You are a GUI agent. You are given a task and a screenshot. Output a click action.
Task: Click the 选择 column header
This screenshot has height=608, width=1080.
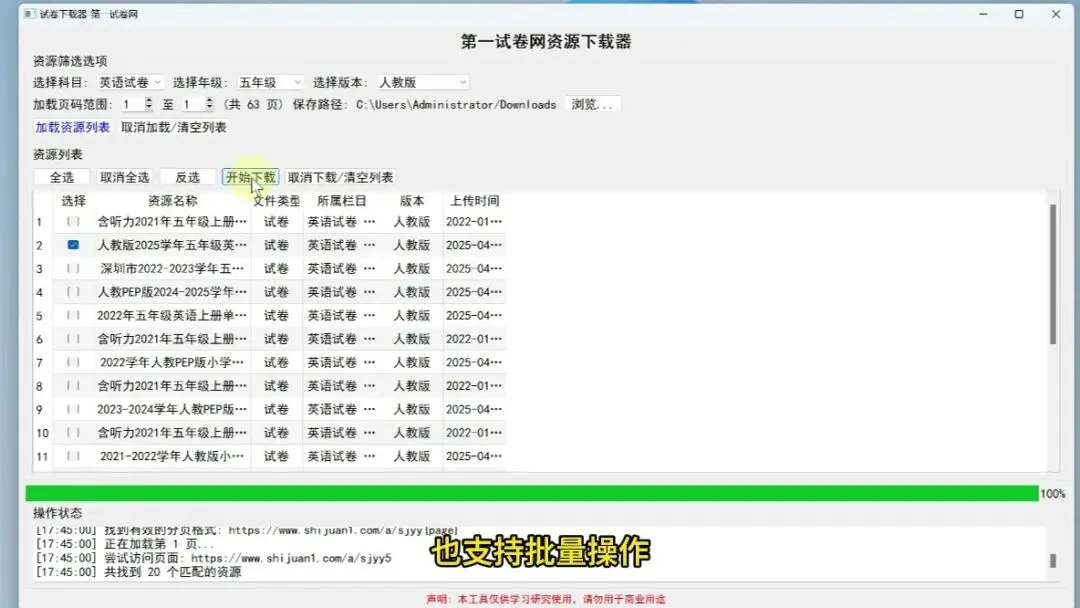[x=74, y=201]
